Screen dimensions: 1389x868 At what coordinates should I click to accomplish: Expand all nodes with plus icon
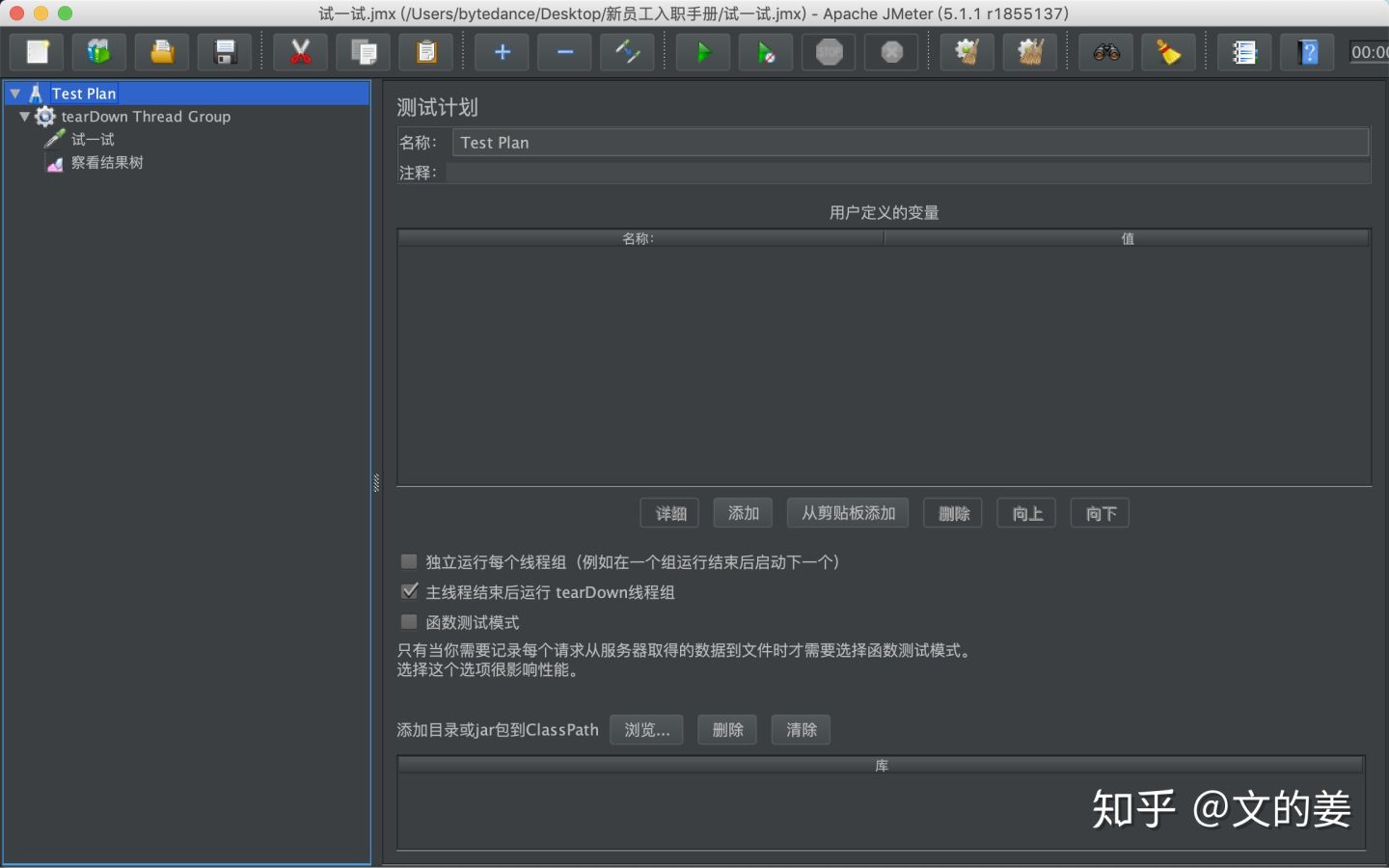click(503, 52)
